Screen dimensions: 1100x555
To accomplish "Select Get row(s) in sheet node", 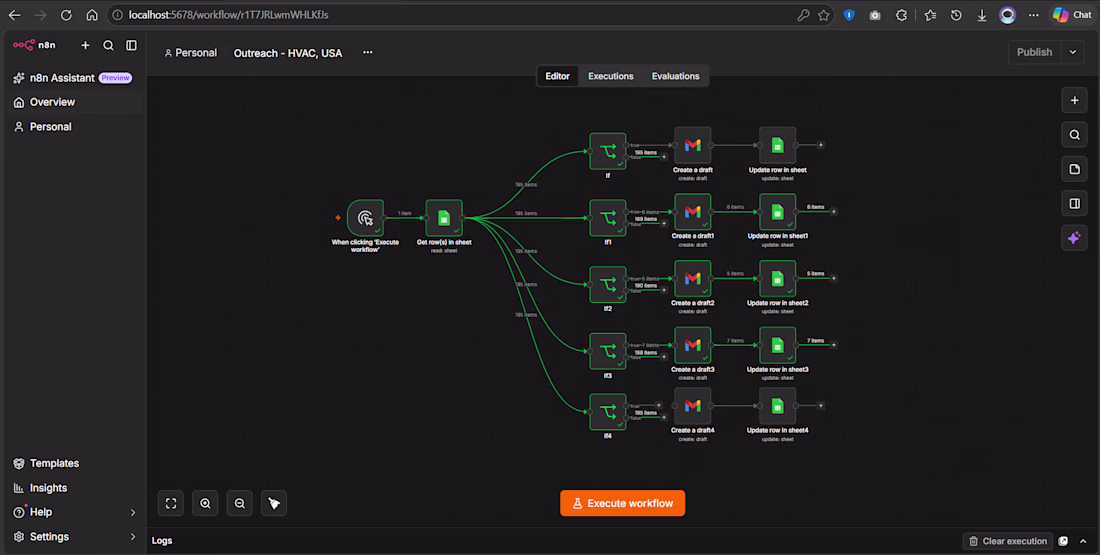I will (444, 218).
